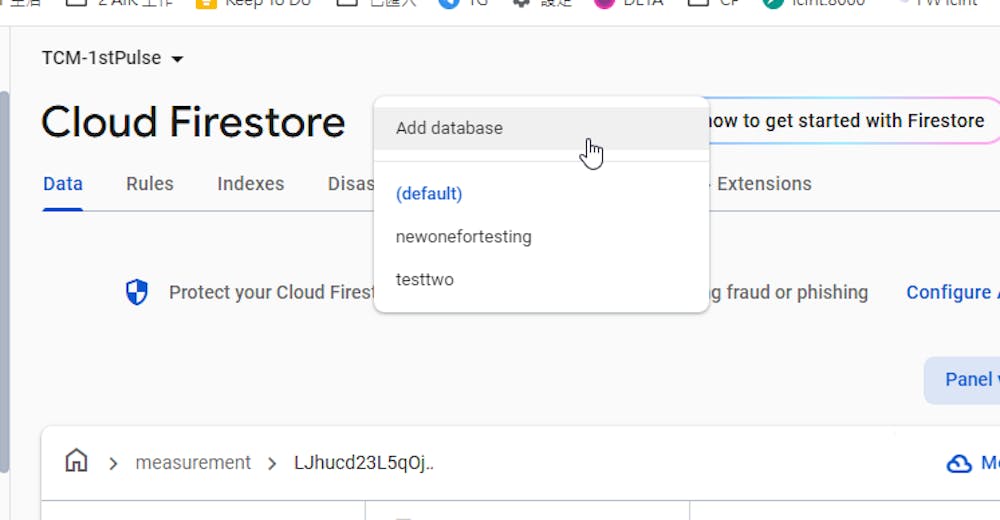Click the chevron after measurement
Viewport: 1000px width, 520px height.
[272, 463]
